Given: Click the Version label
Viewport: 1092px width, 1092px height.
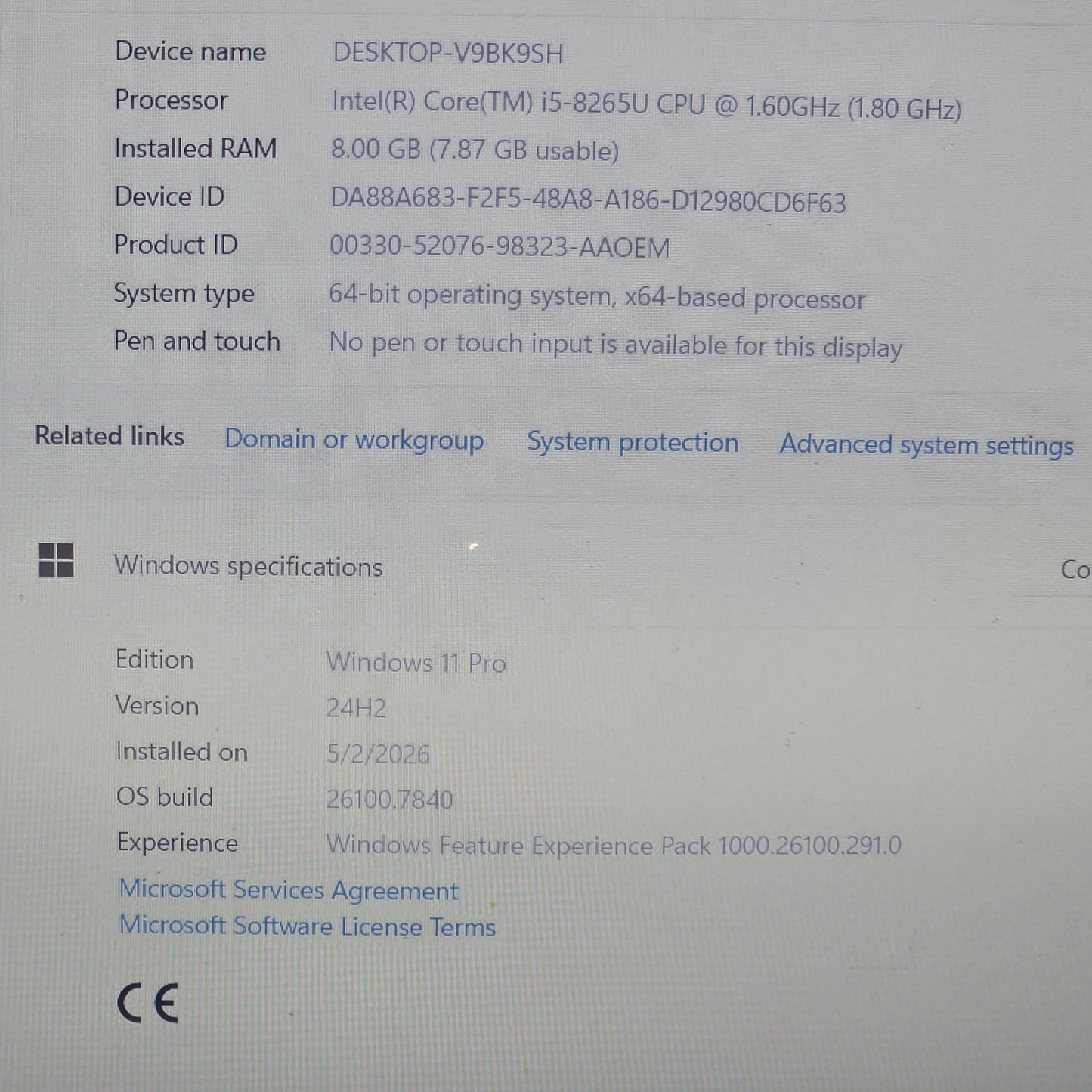Looking at the screenshot, I should coord(157,706).
